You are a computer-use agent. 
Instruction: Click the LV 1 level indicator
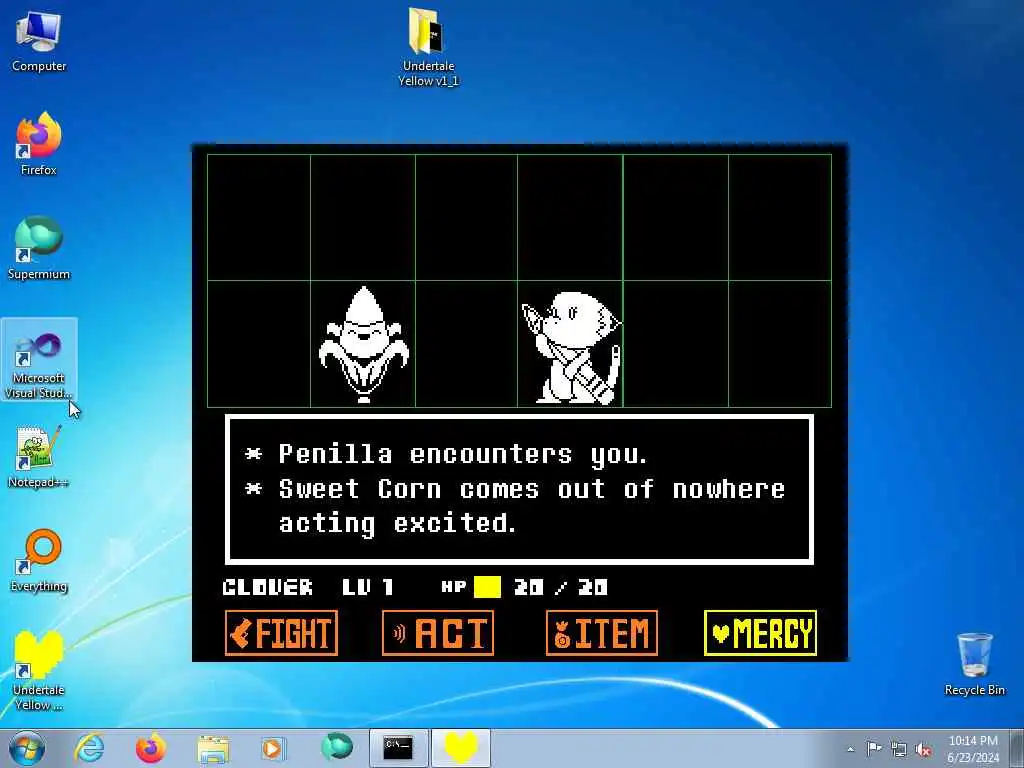point(368,587)
